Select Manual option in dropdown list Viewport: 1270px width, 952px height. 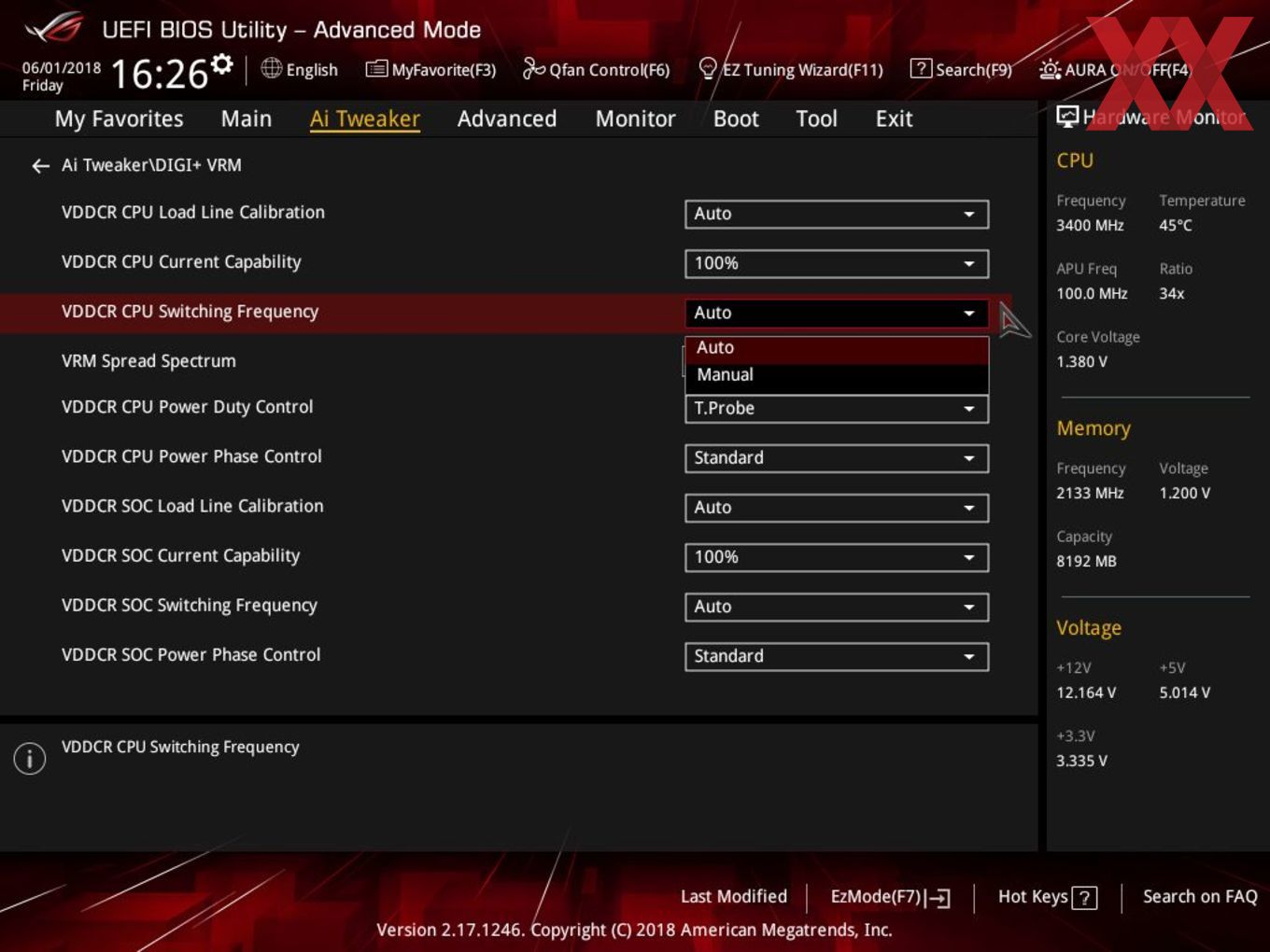[x=837, y=375]
